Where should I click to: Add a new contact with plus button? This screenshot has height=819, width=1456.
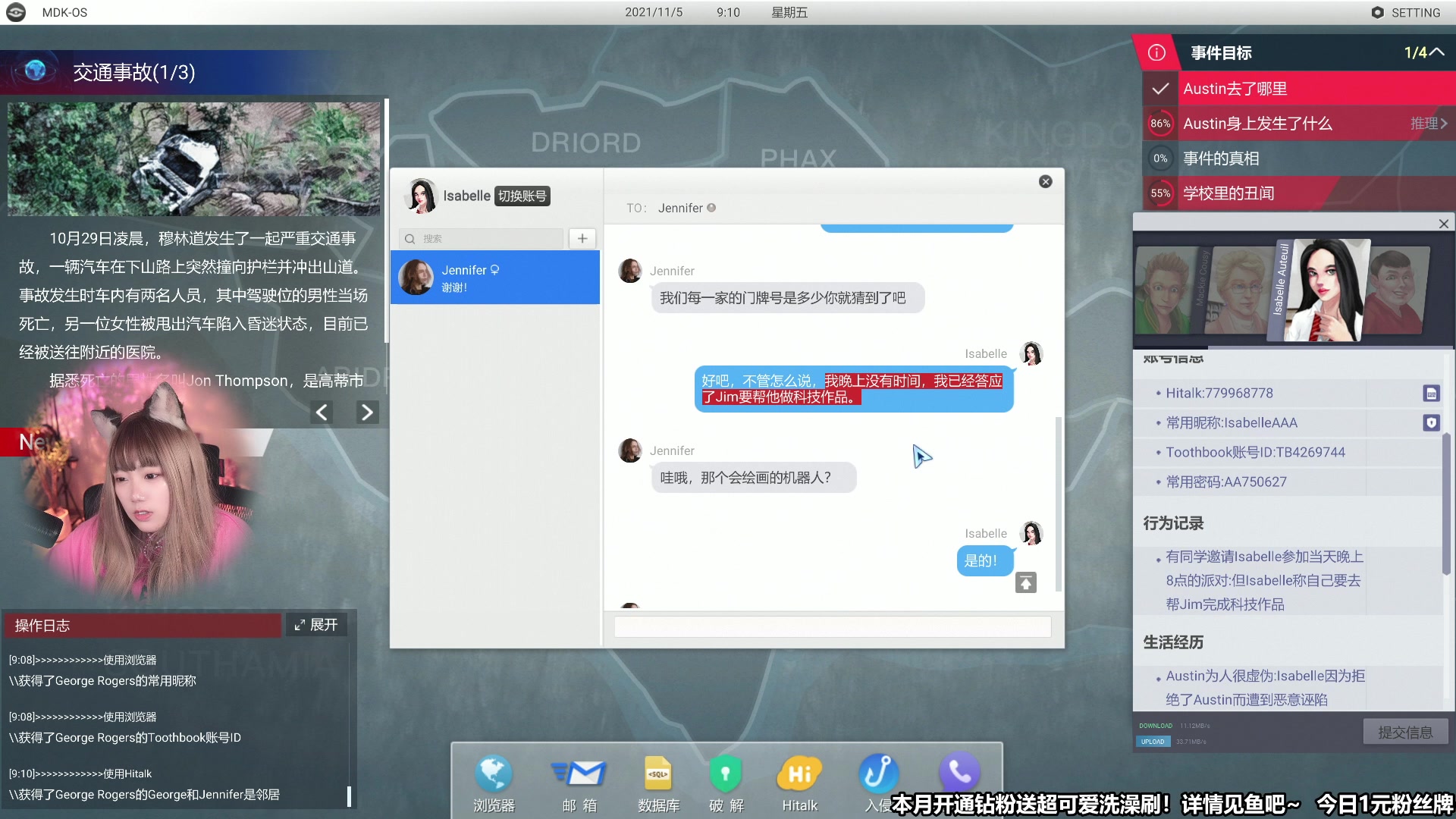pos(582,238)
